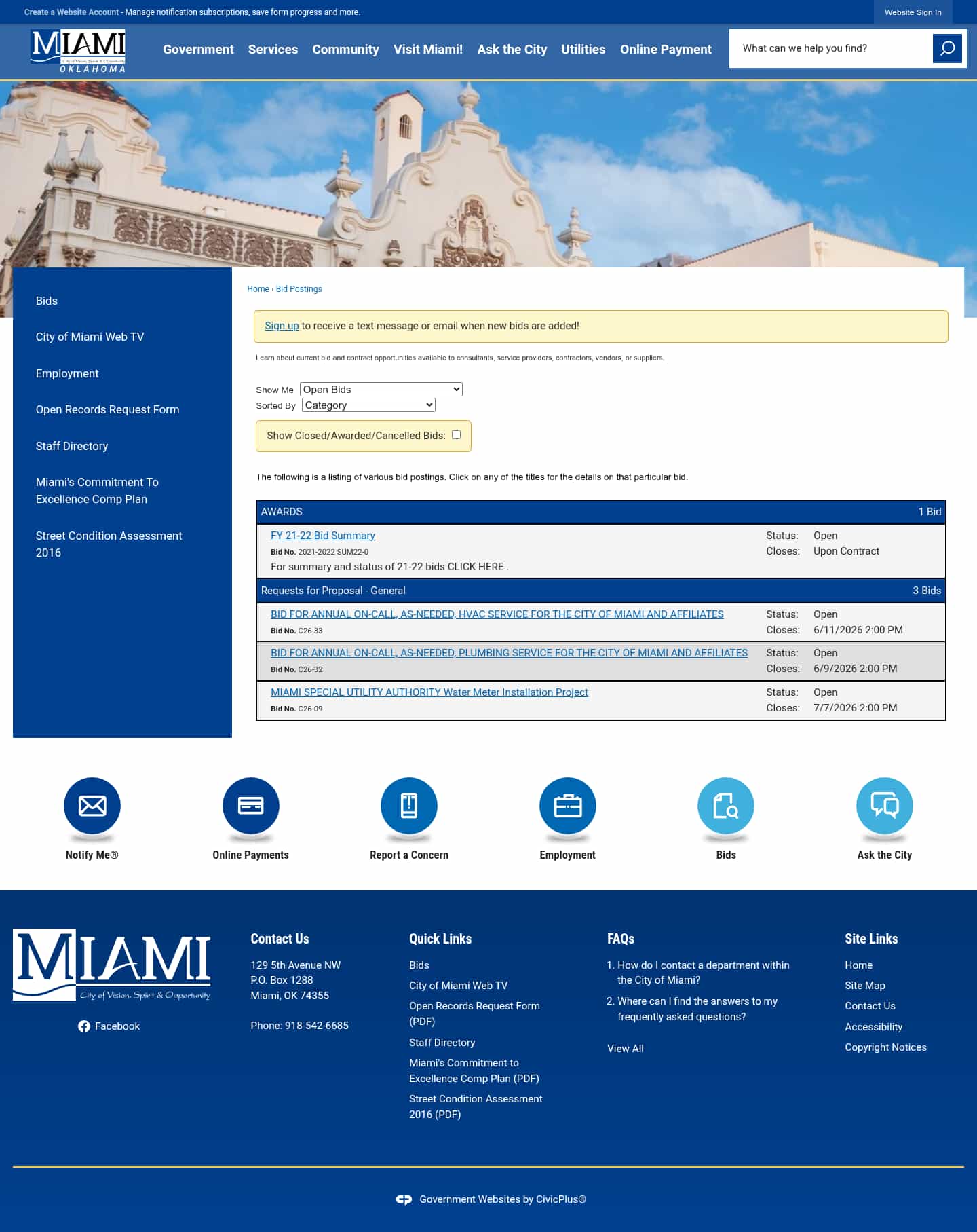
Task: Click the Website Sign In button
Action: click(x=913, y=12)
